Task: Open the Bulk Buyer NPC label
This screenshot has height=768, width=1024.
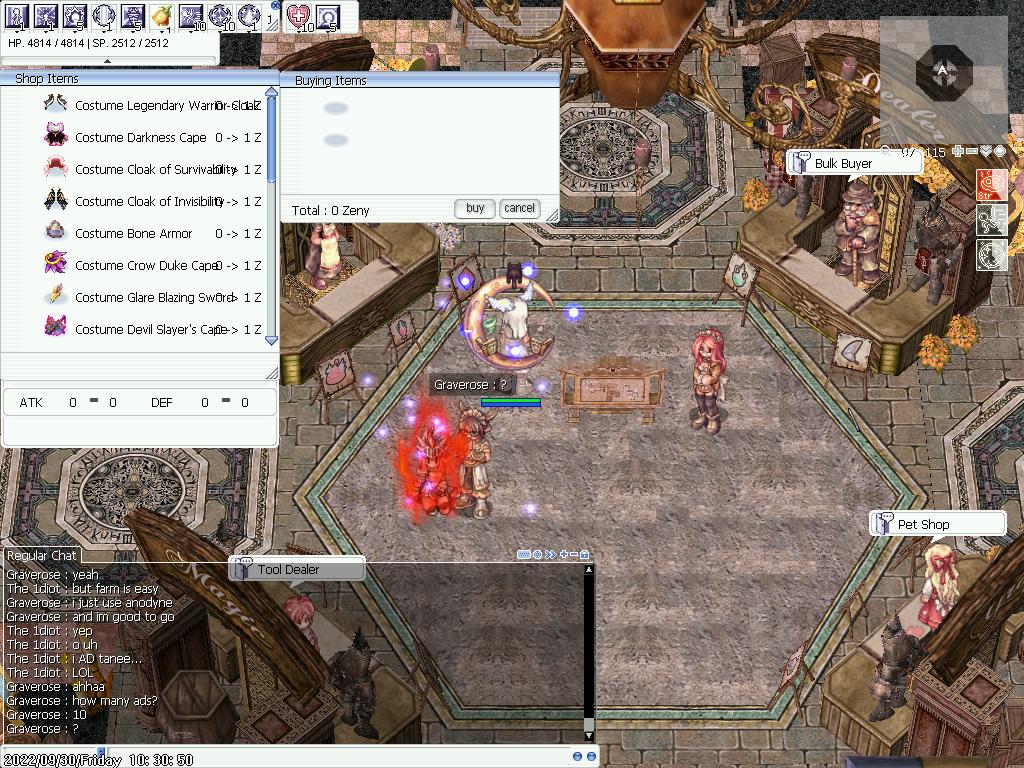Action: click(x=843, y=163)
